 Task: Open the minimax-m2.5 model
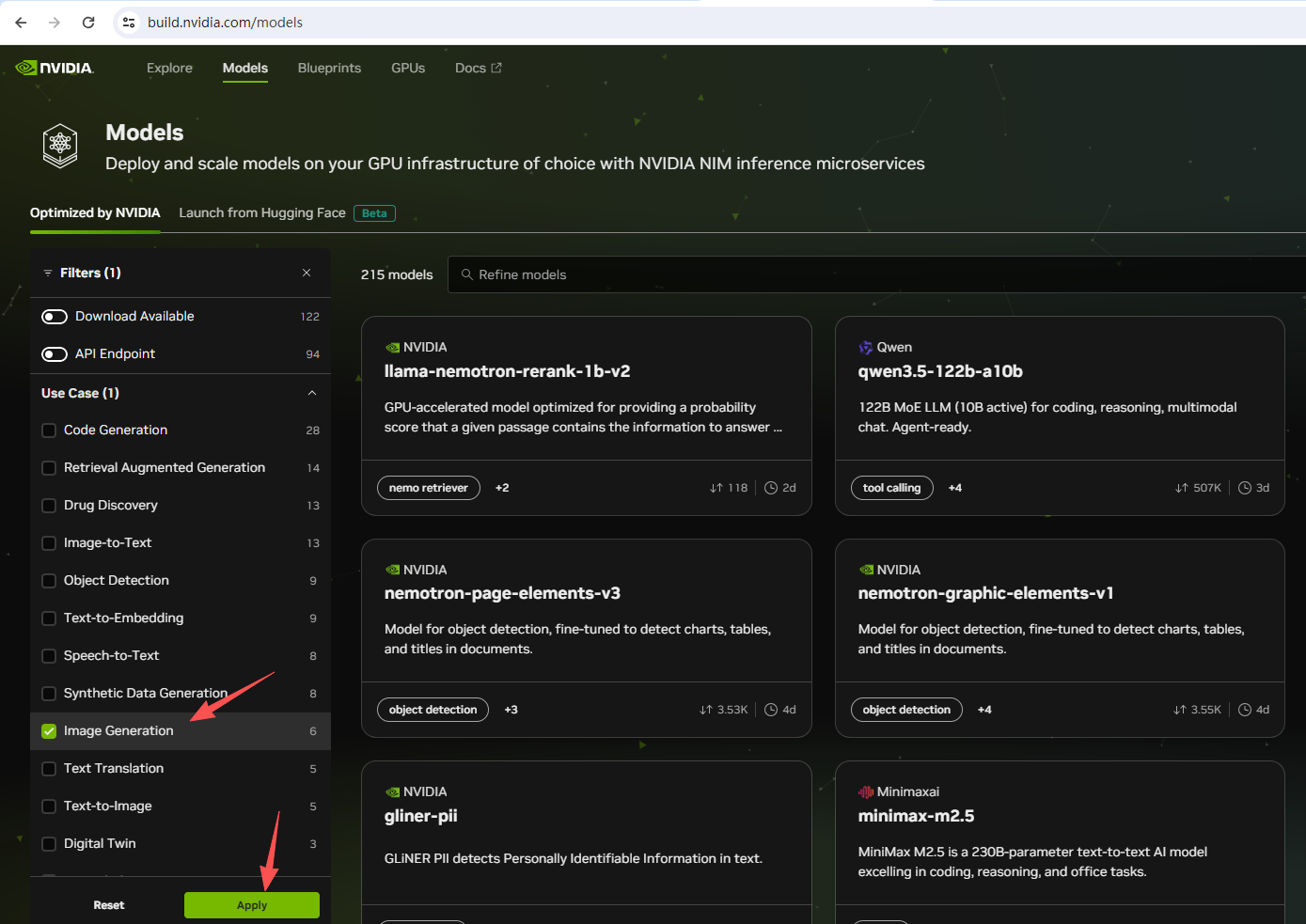pyautogui.click(x=916, y=816)
